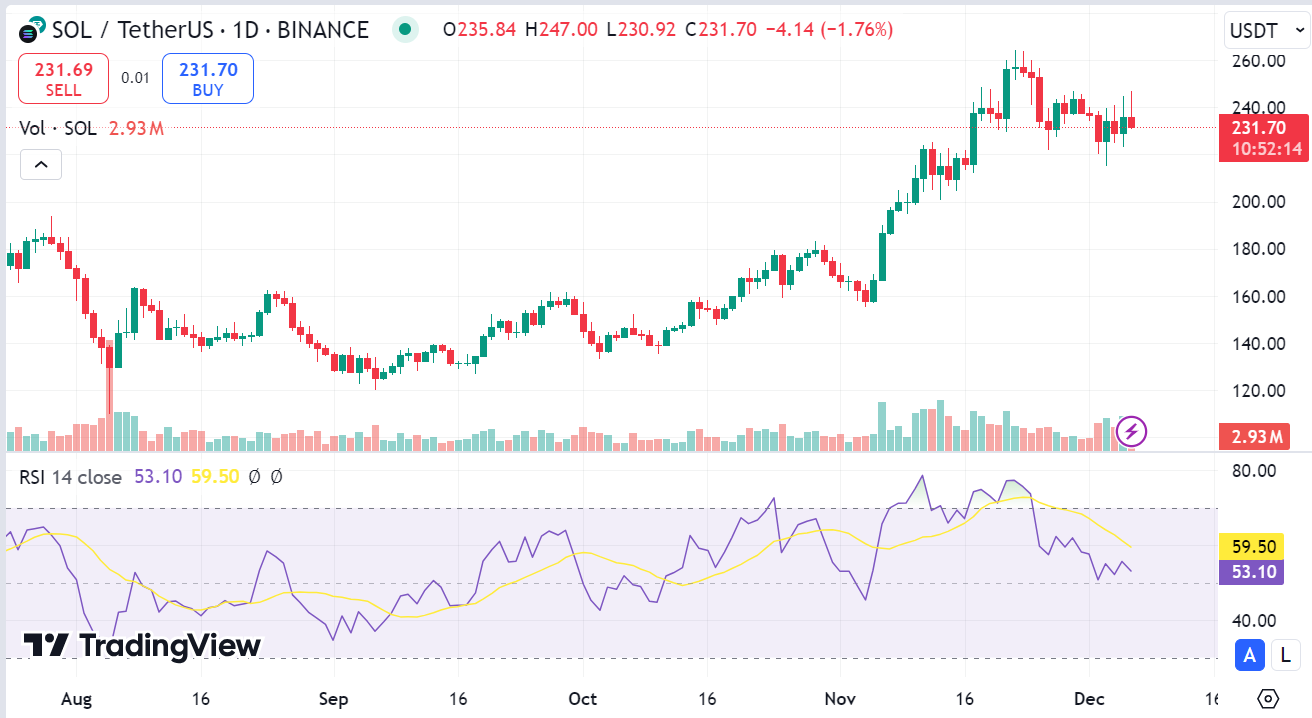
Task: Click the C231.70 close price value
Action: tap(721, 30)
